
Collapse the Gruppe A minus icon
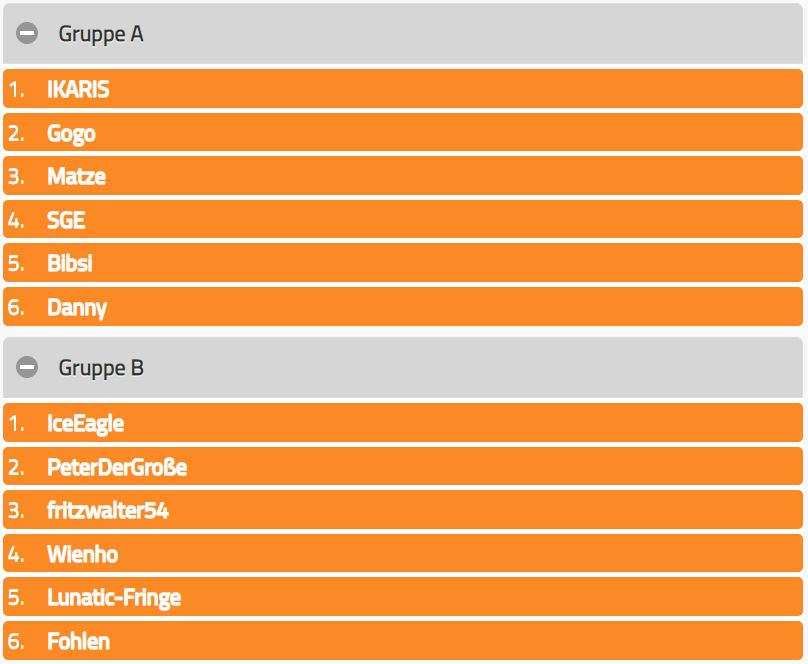28,34
